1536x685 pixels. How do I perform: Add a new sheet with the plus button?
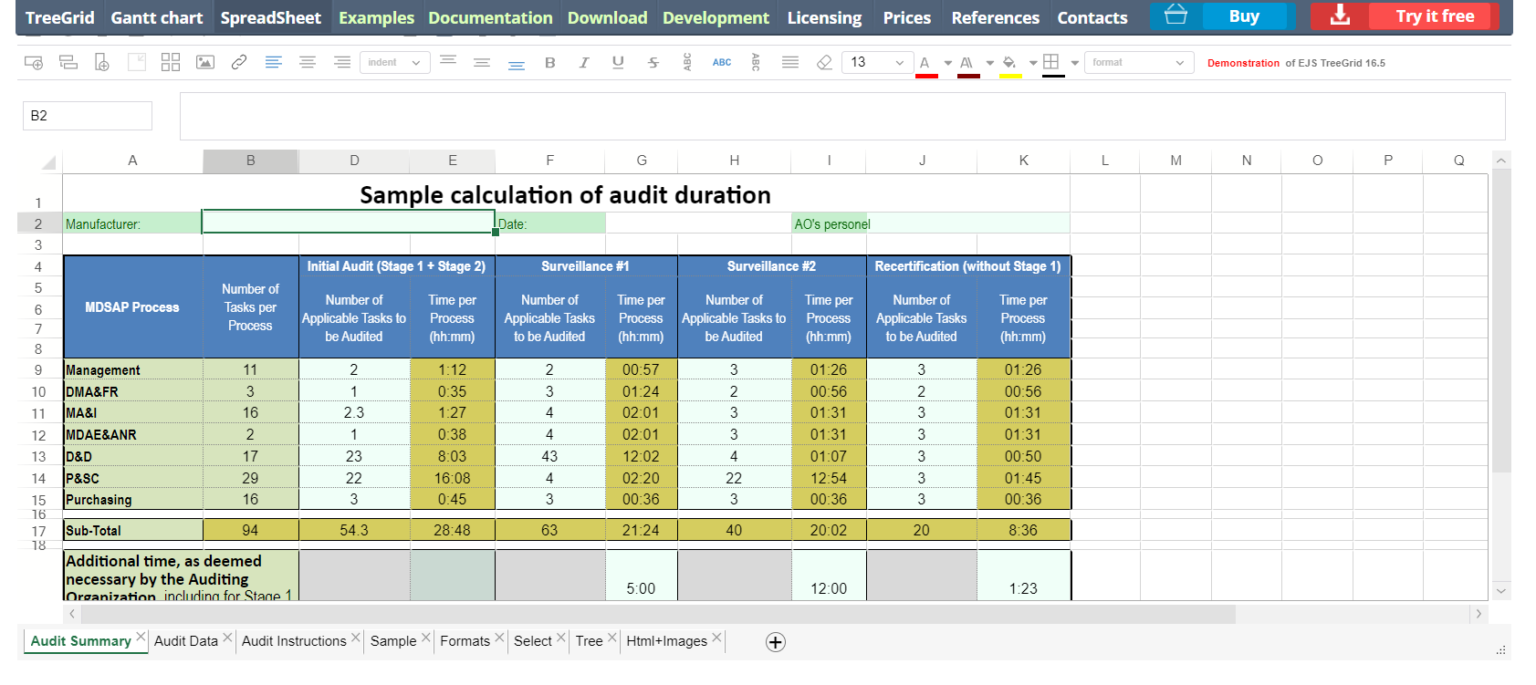775,641
